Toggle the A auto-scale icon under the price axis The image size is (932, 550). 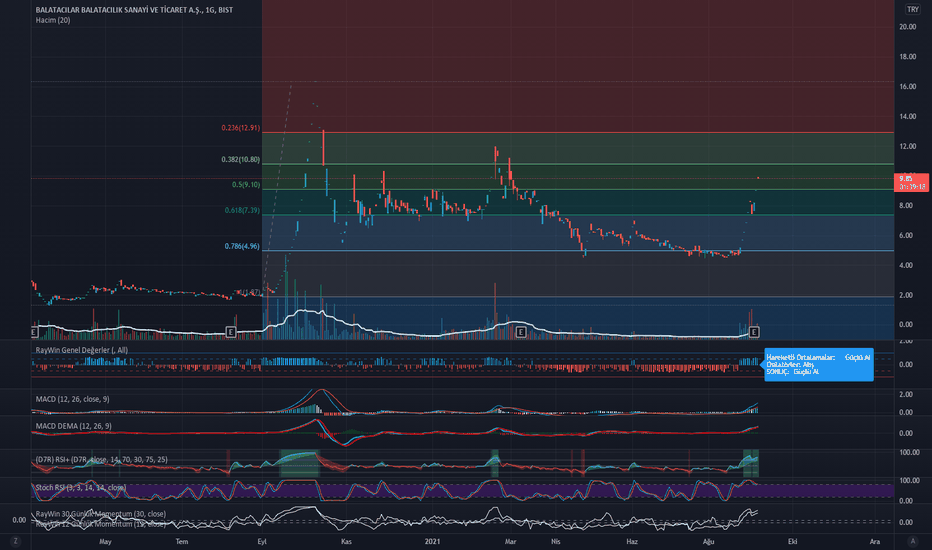coord(913,541)
